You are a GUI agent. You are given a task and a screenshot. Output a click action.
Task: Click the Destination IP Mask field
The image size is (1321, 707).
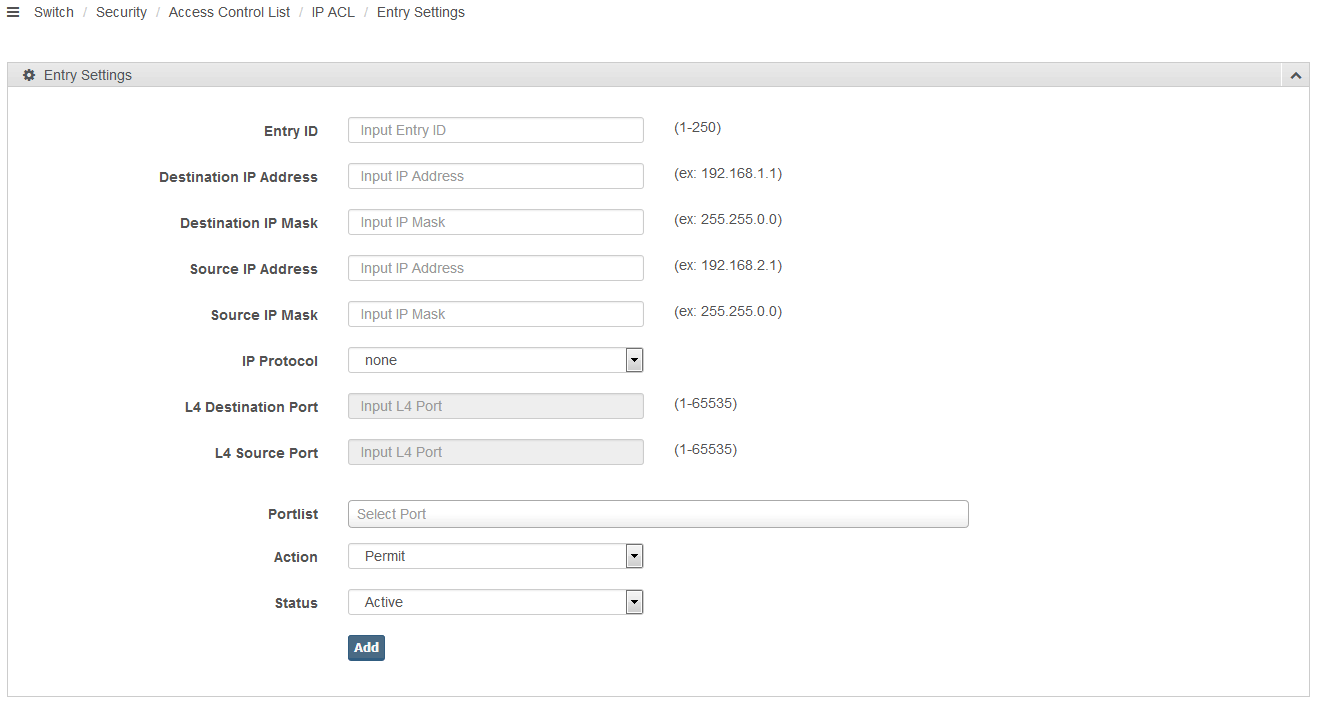tap(495, 222)
